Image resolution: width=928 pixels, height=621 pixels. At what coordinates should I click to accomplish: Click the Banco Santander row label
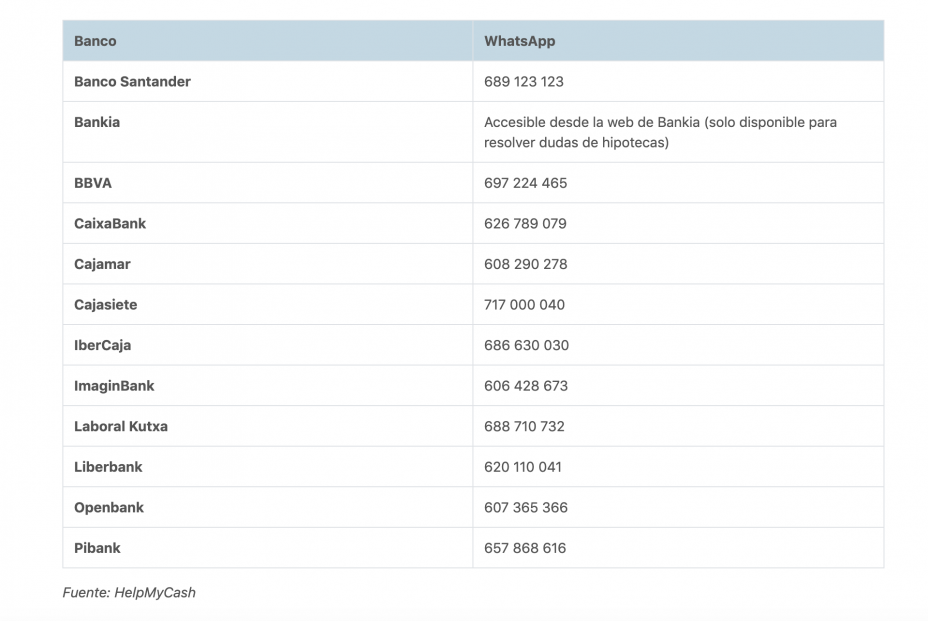131,81
